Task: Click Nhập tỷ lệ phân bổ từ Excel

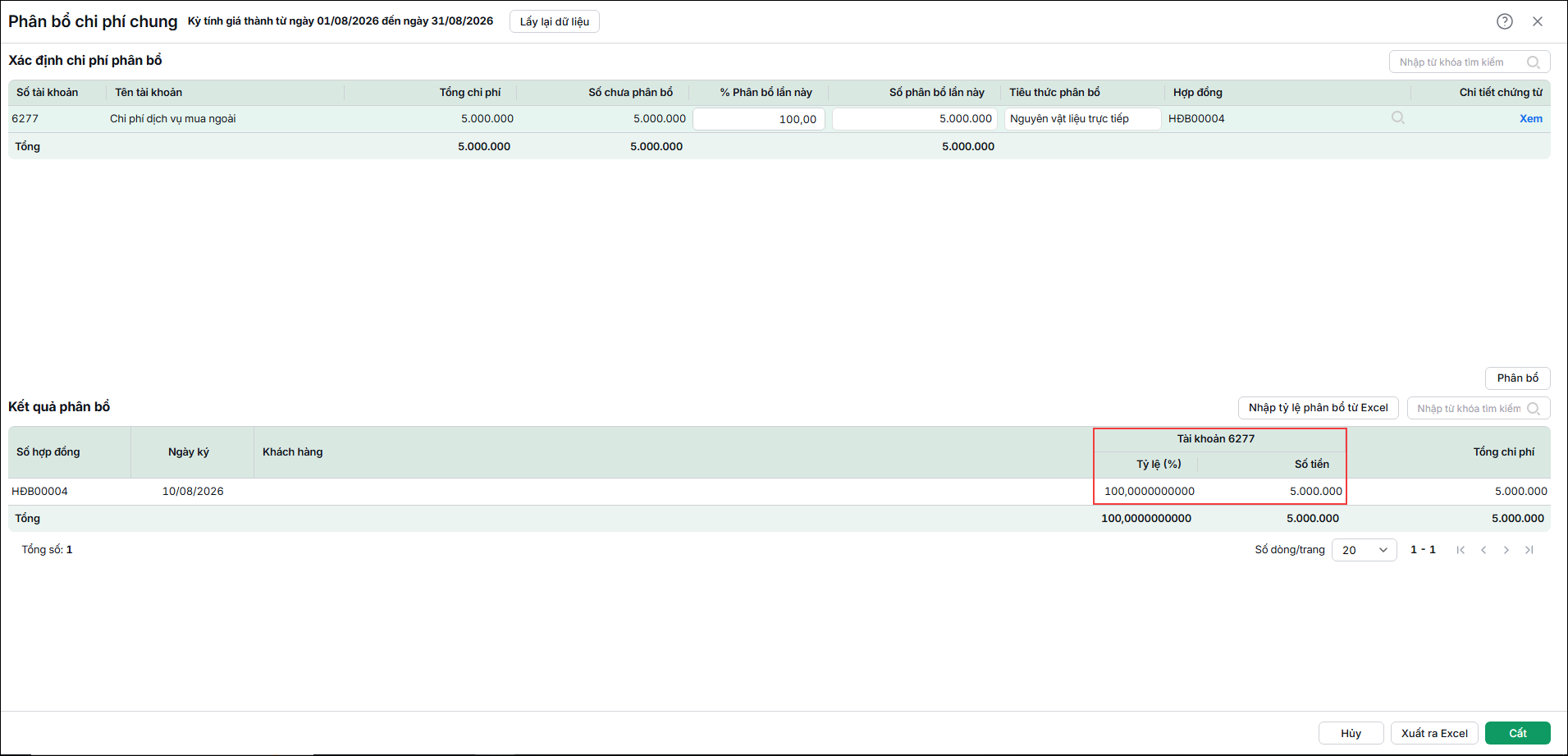Action: (1318, 408)
